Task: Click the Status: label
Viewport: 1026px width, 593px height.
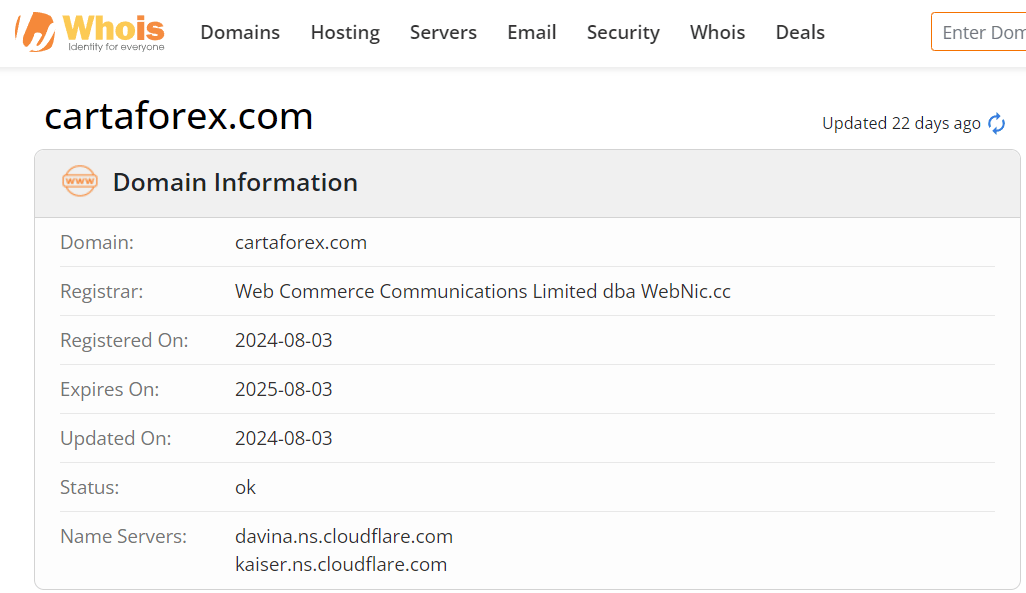Action: click(90, 488)
